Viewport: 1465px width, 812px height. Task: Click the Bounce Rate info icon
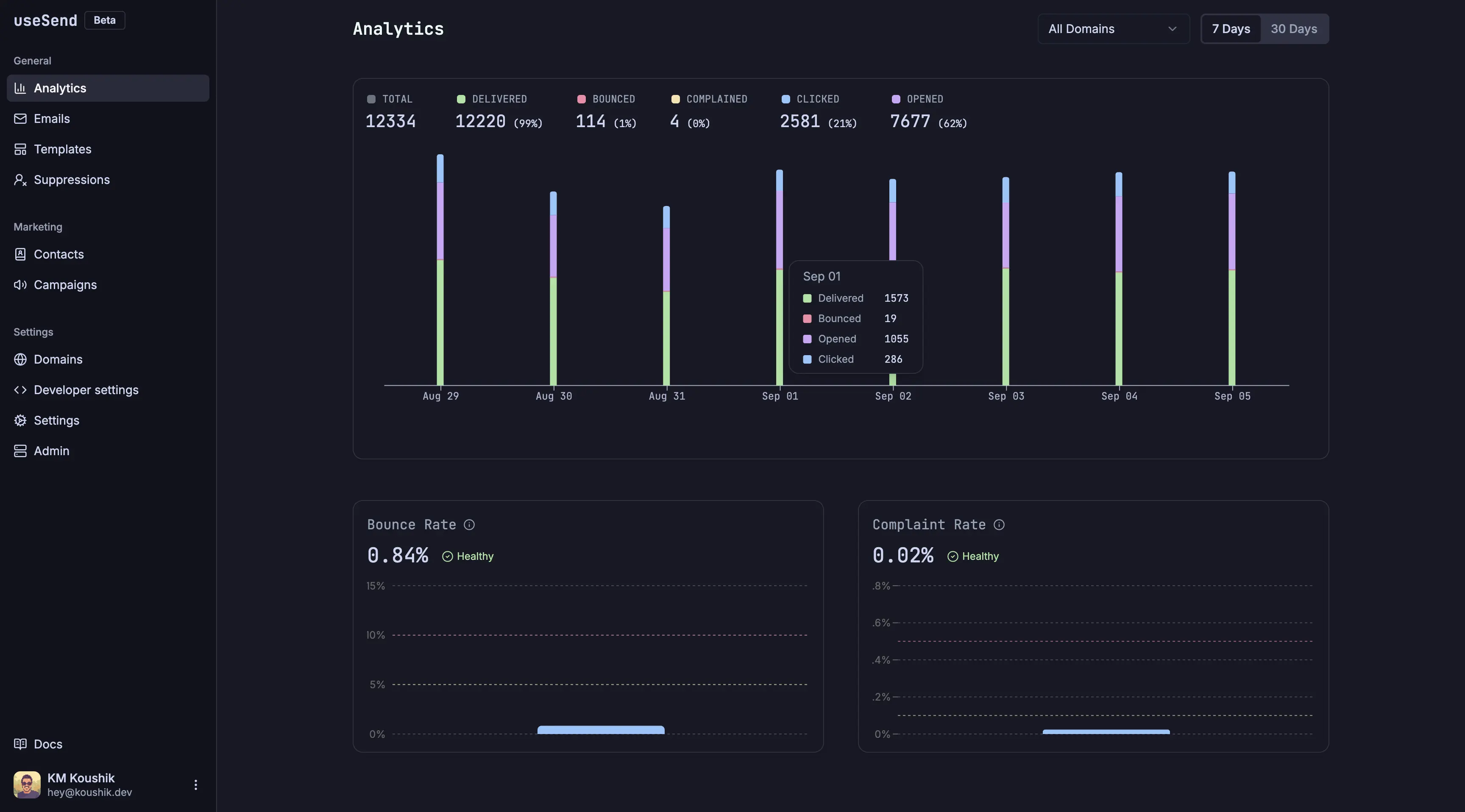[x=469, y=524]
